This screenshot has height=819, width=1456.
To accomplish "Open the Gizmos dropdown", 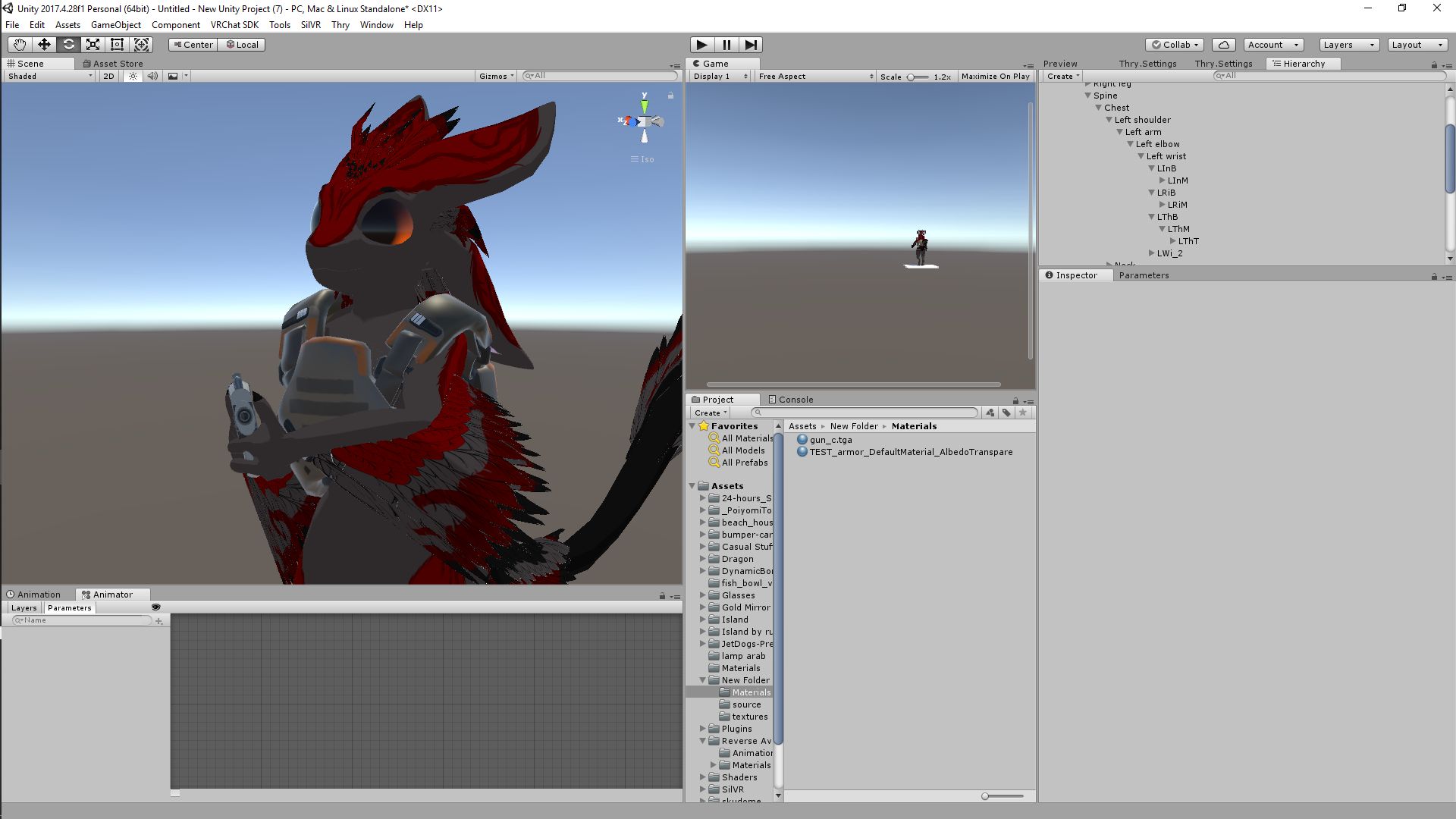I will coord(497,76).
